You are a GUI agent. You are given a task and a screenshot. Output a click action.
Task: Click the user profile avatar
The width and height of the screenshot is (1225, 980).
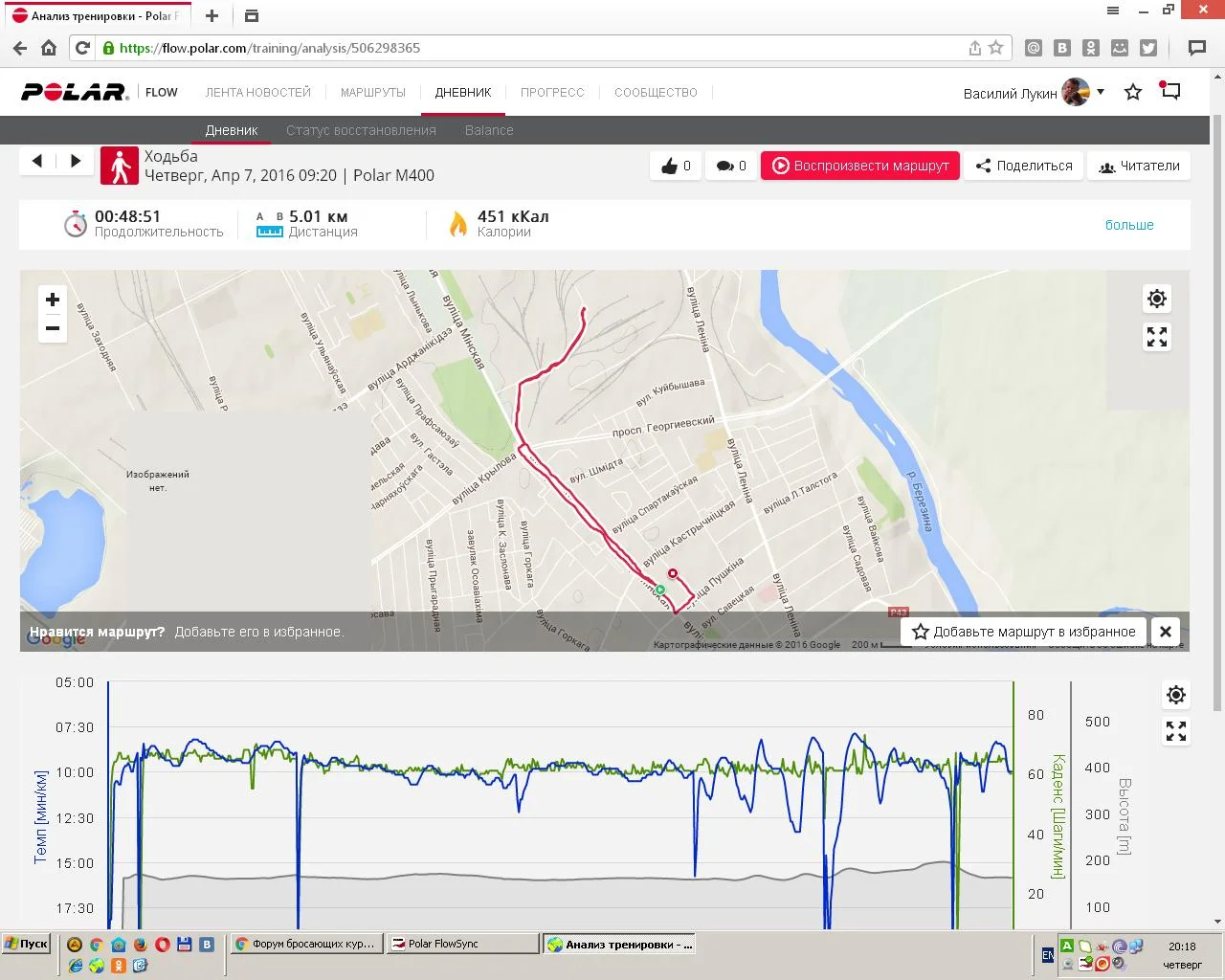pyautogui.click(x=1076, y=92)
